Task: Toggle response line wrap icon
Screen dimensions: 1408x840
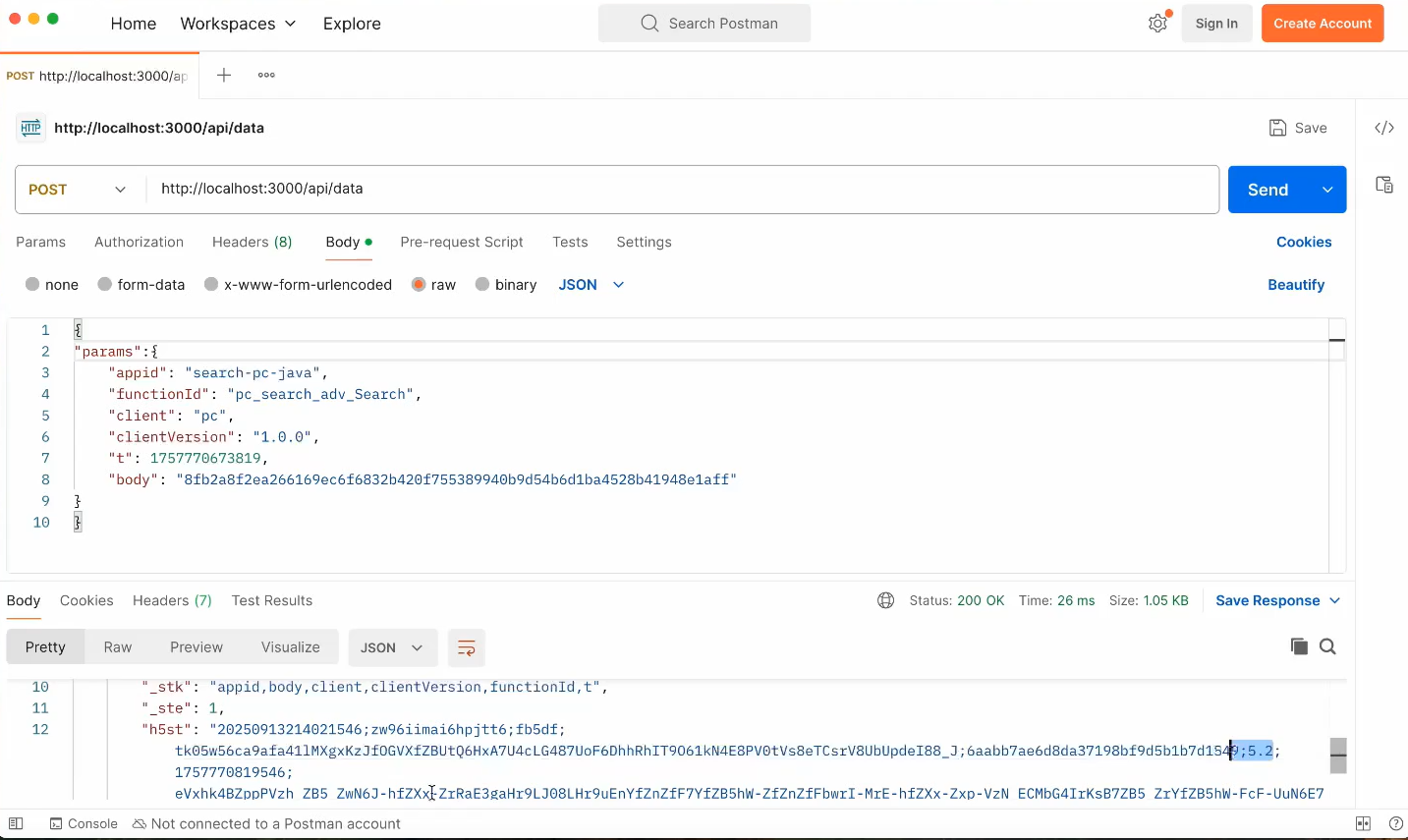Action: pos(467,647)
